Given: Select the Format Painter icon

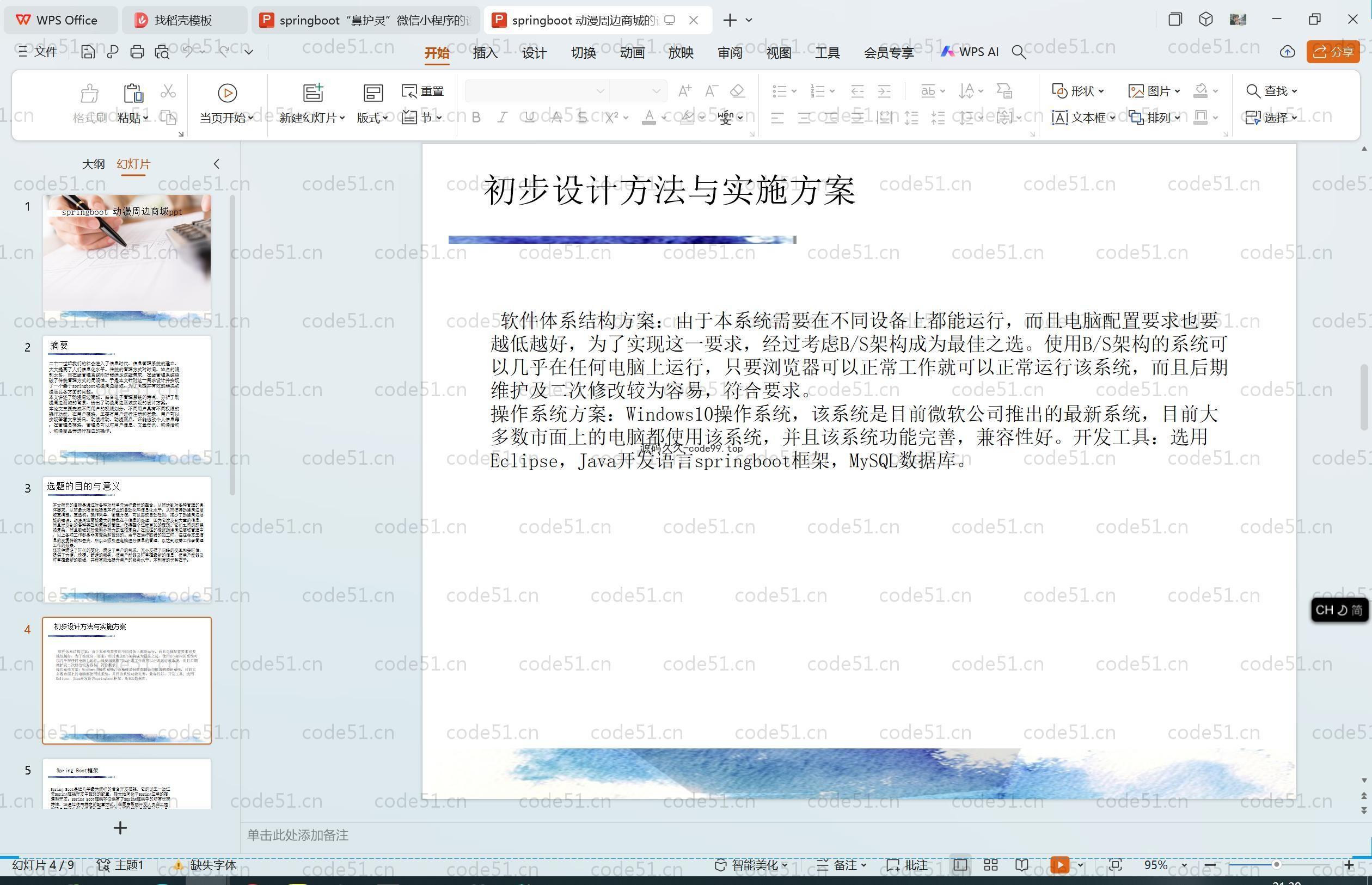Looking at the screenshot, I should tap(90, 93).
